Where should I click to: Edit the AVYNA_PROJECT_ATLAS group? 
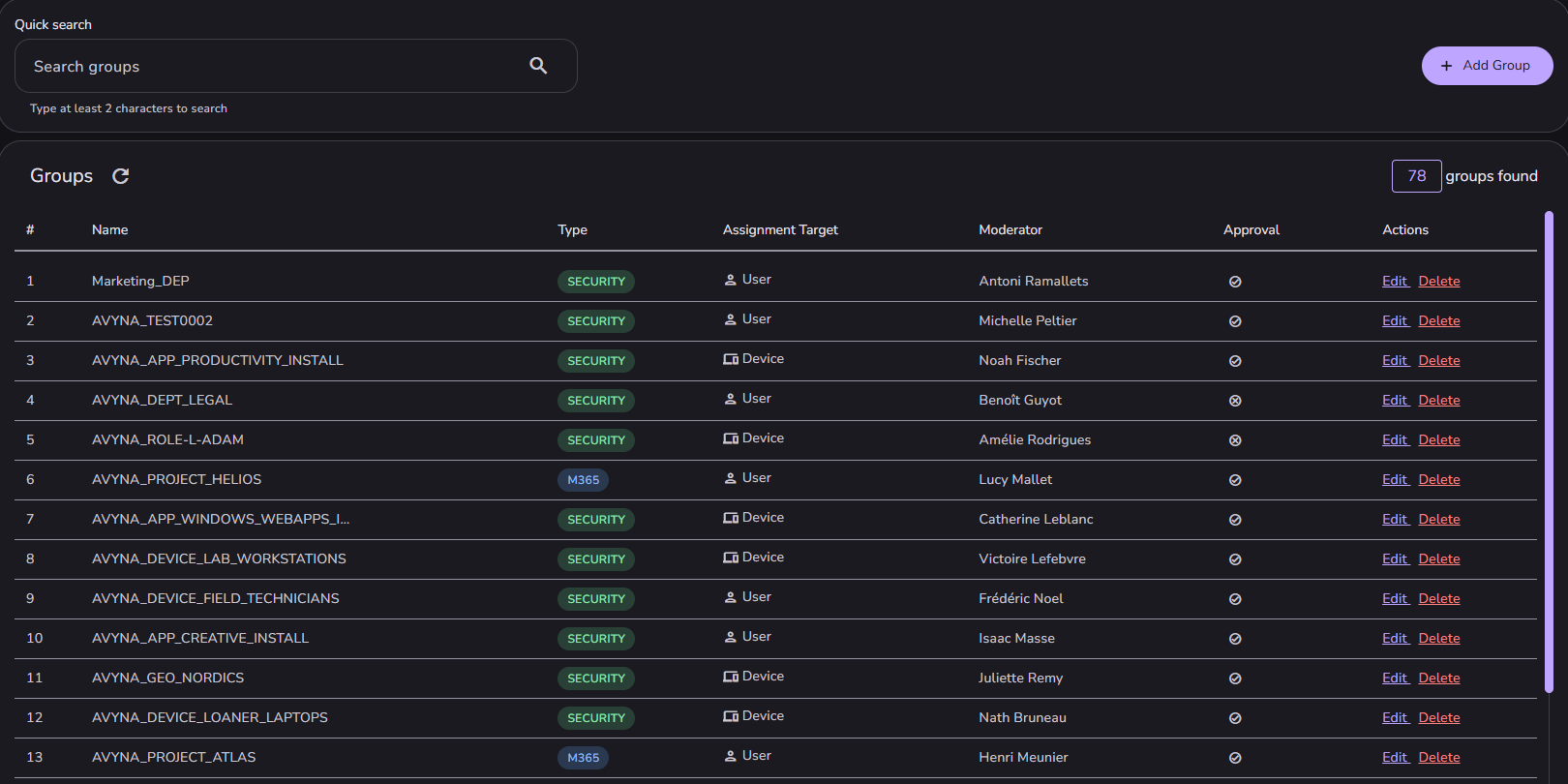1395,757
